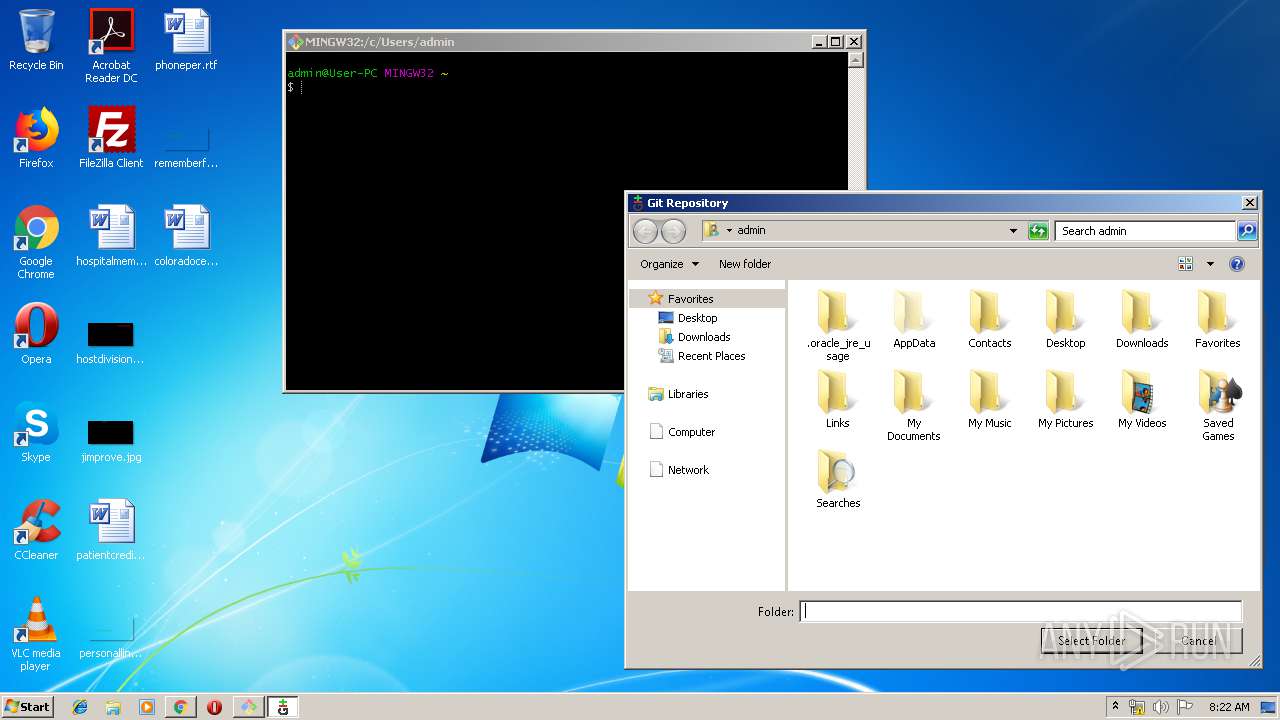
Task: Click the dialog Back navigation arrow
Action: [646, 231]
